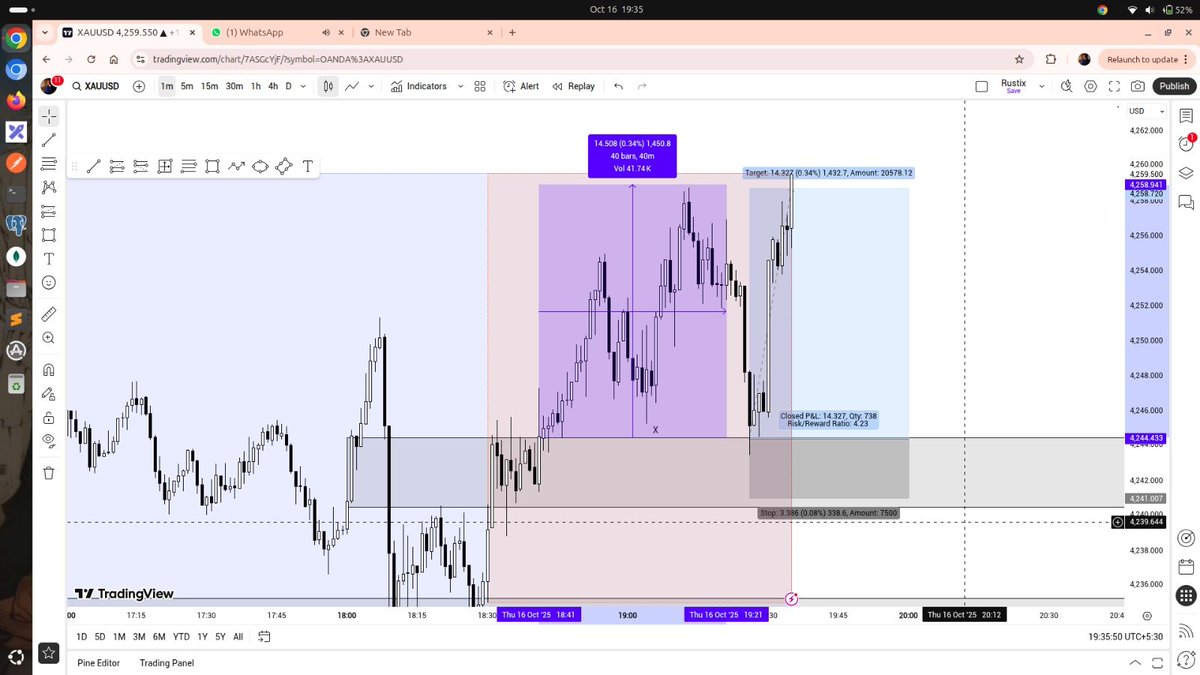Set date range to All
Screen dimensions: 1200x675
238,636
